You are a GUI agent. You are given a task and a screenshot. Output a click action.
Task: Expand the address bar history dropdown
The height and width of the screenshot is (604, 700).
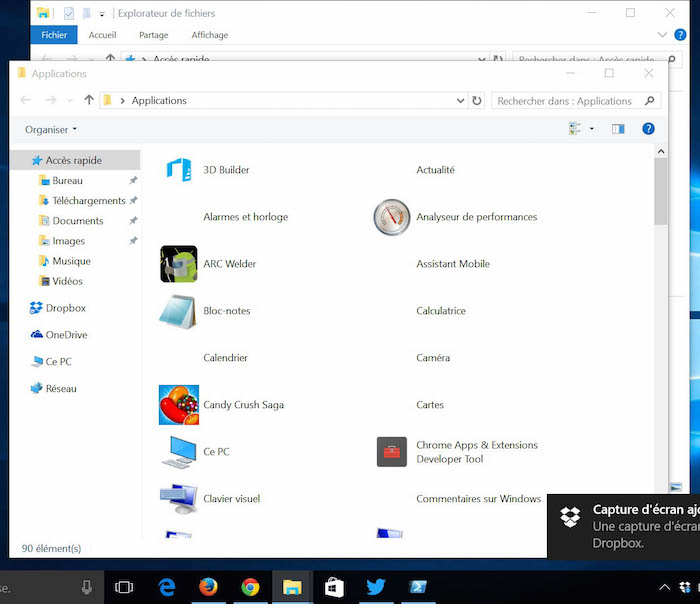[x=460, y=101]
